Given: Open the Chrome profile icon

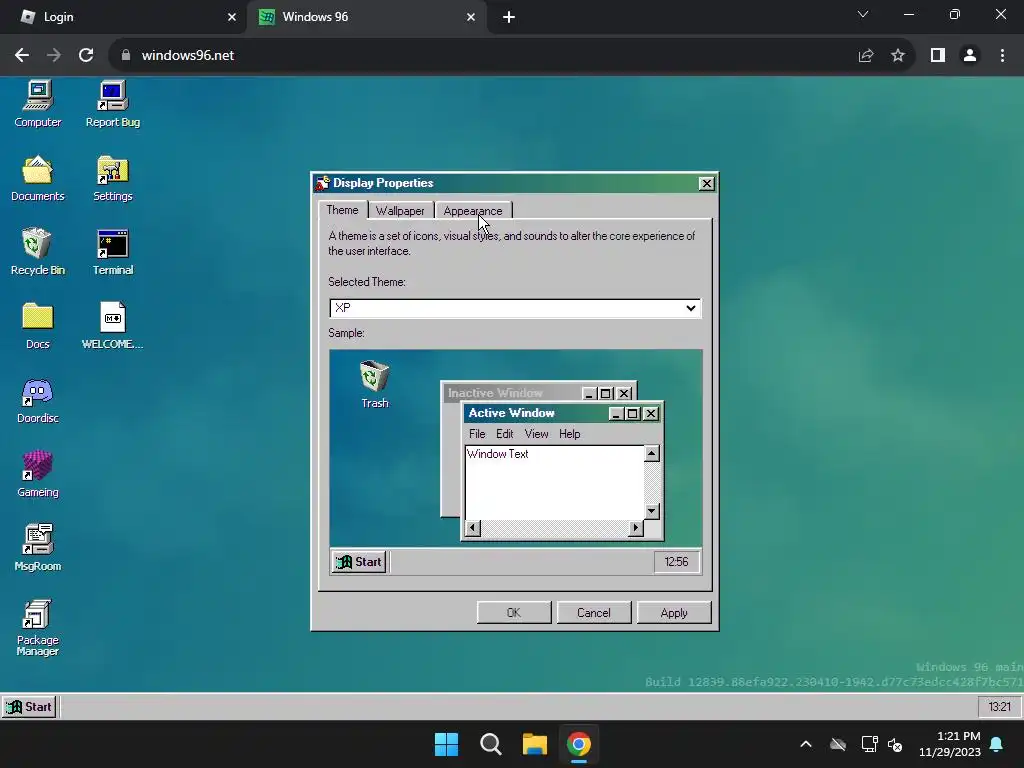Looking at the screenshot, I should click(970, 56).
